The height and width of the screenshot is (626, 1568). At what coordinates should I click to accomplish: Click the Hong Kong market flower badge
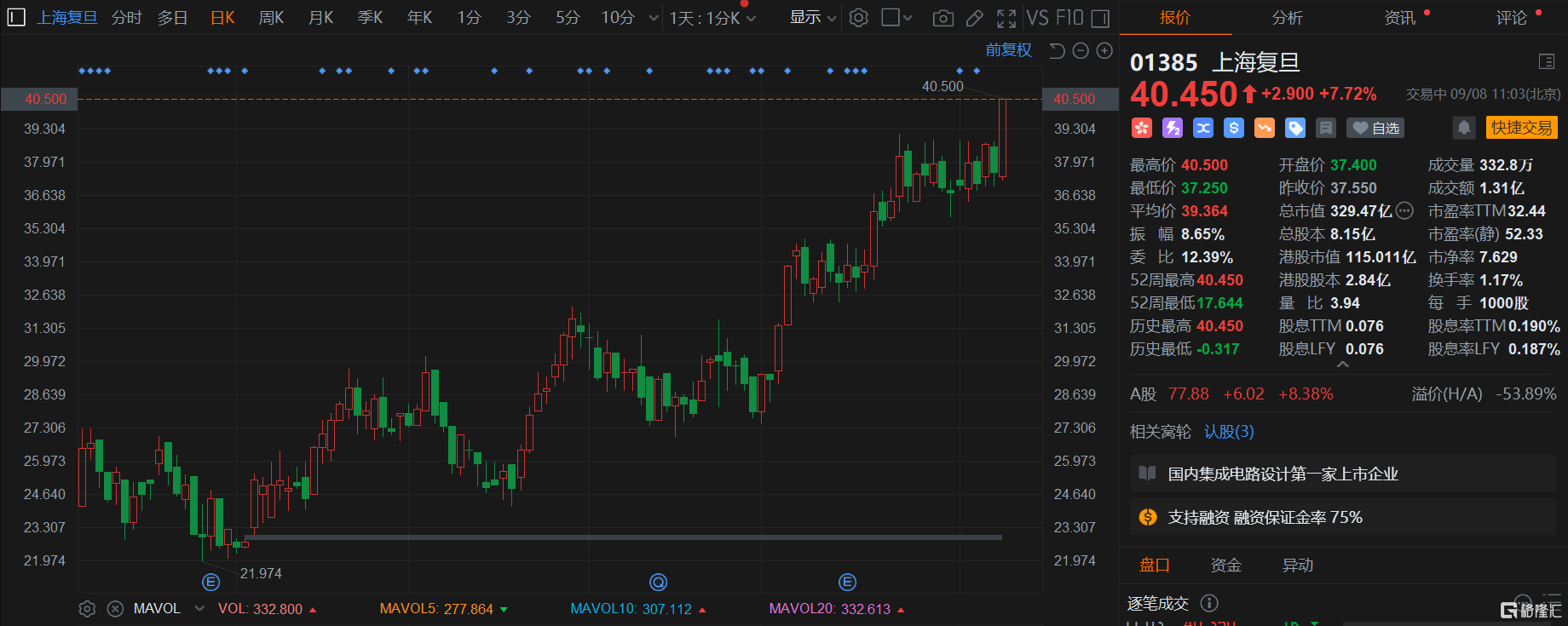click(1141, 128)
